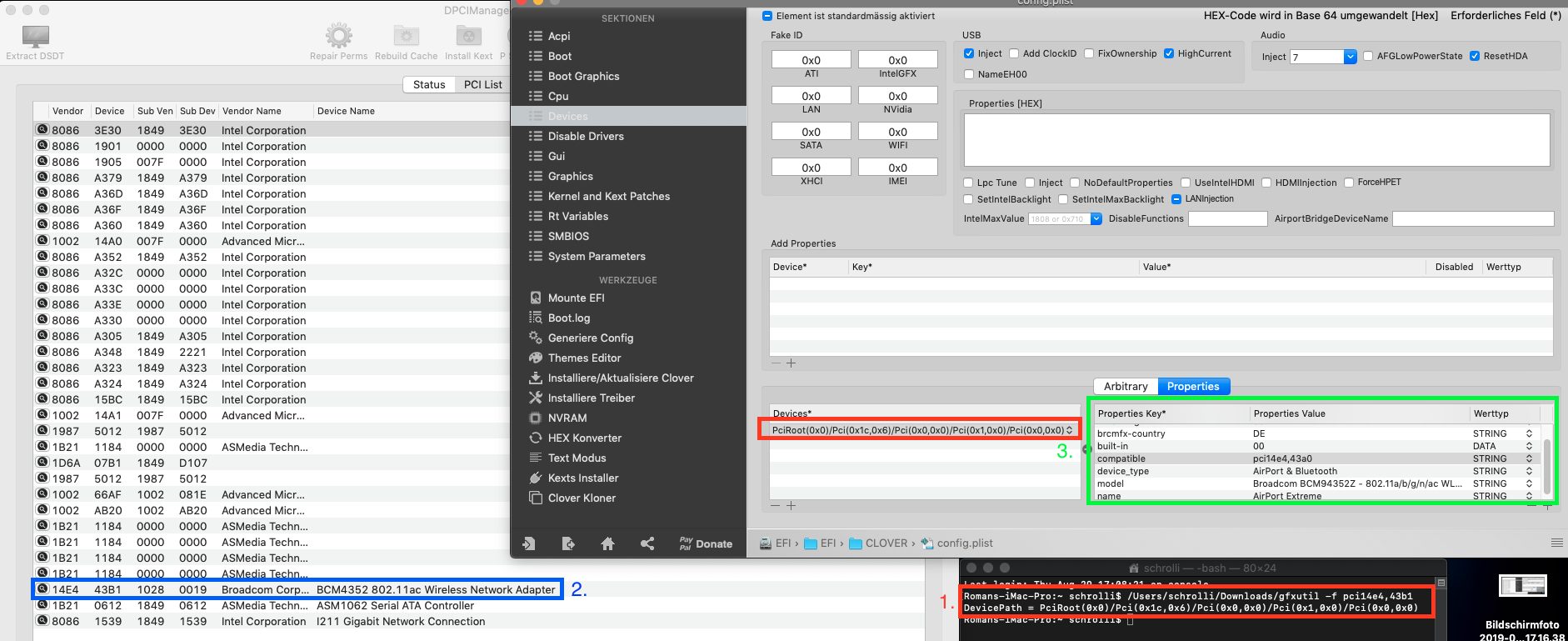Toggle LANInjection checkbox
Image resolution: width=1568 pixels, height=641 pixels.
coord(1176,199)
